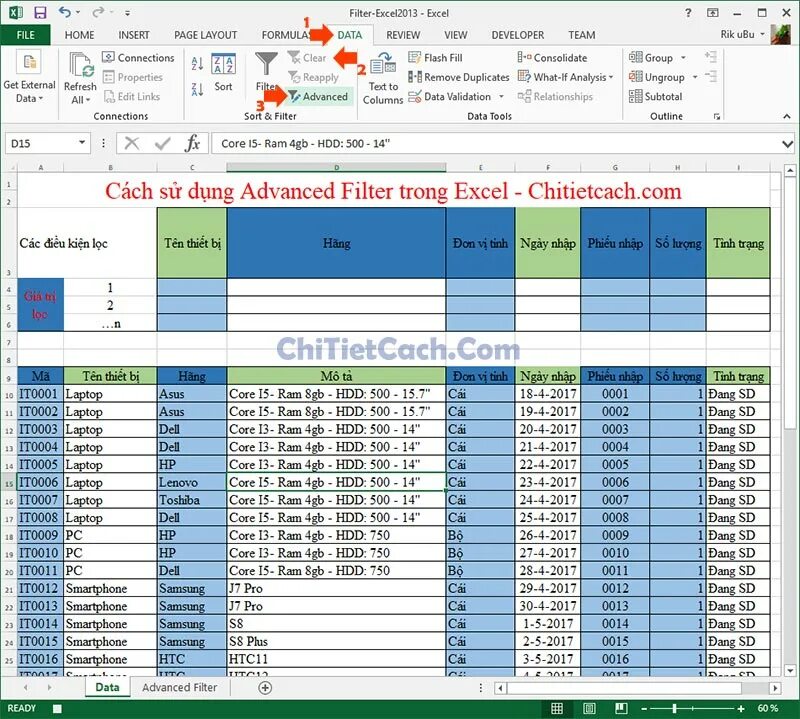Open Name Box dropdown
Screen dimensions: 800x719
(82, 143)
